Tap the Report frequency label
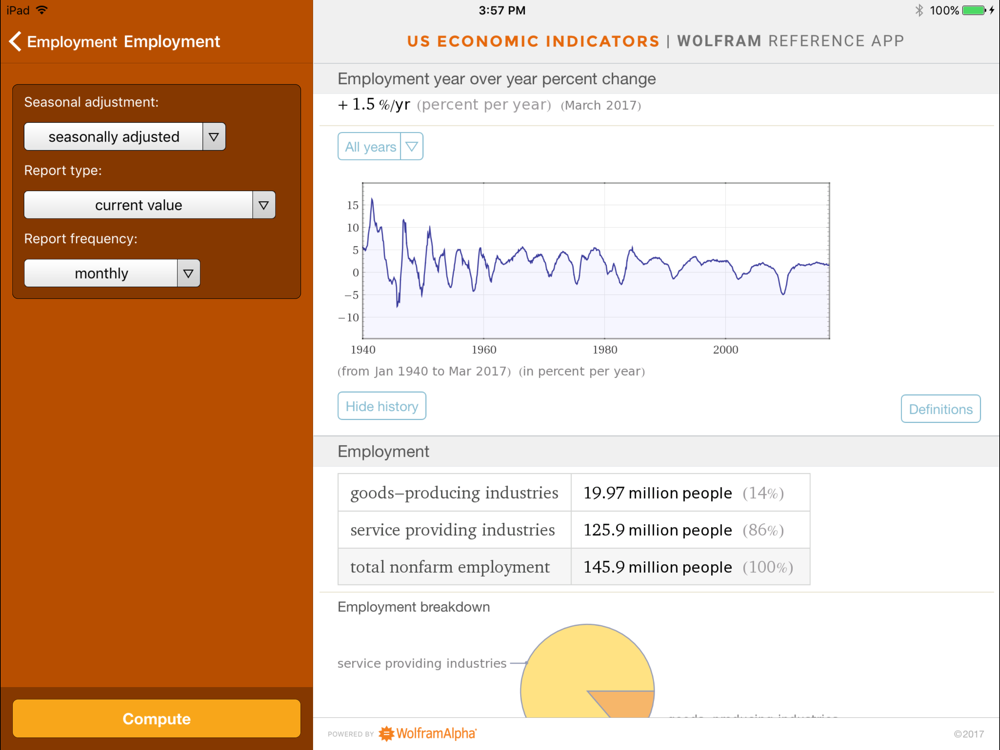The width and height of the screenshot is (1000, 750). pyautogui.click(x=80, y=239)
